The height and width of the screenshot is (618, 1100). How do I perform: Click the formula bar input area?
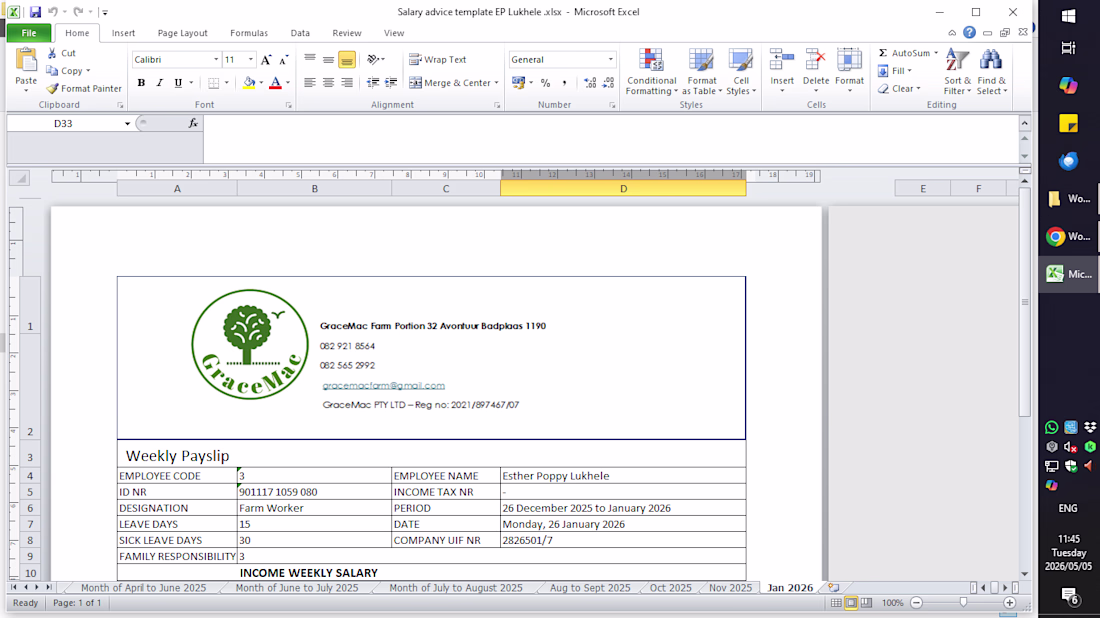point(610,140)
